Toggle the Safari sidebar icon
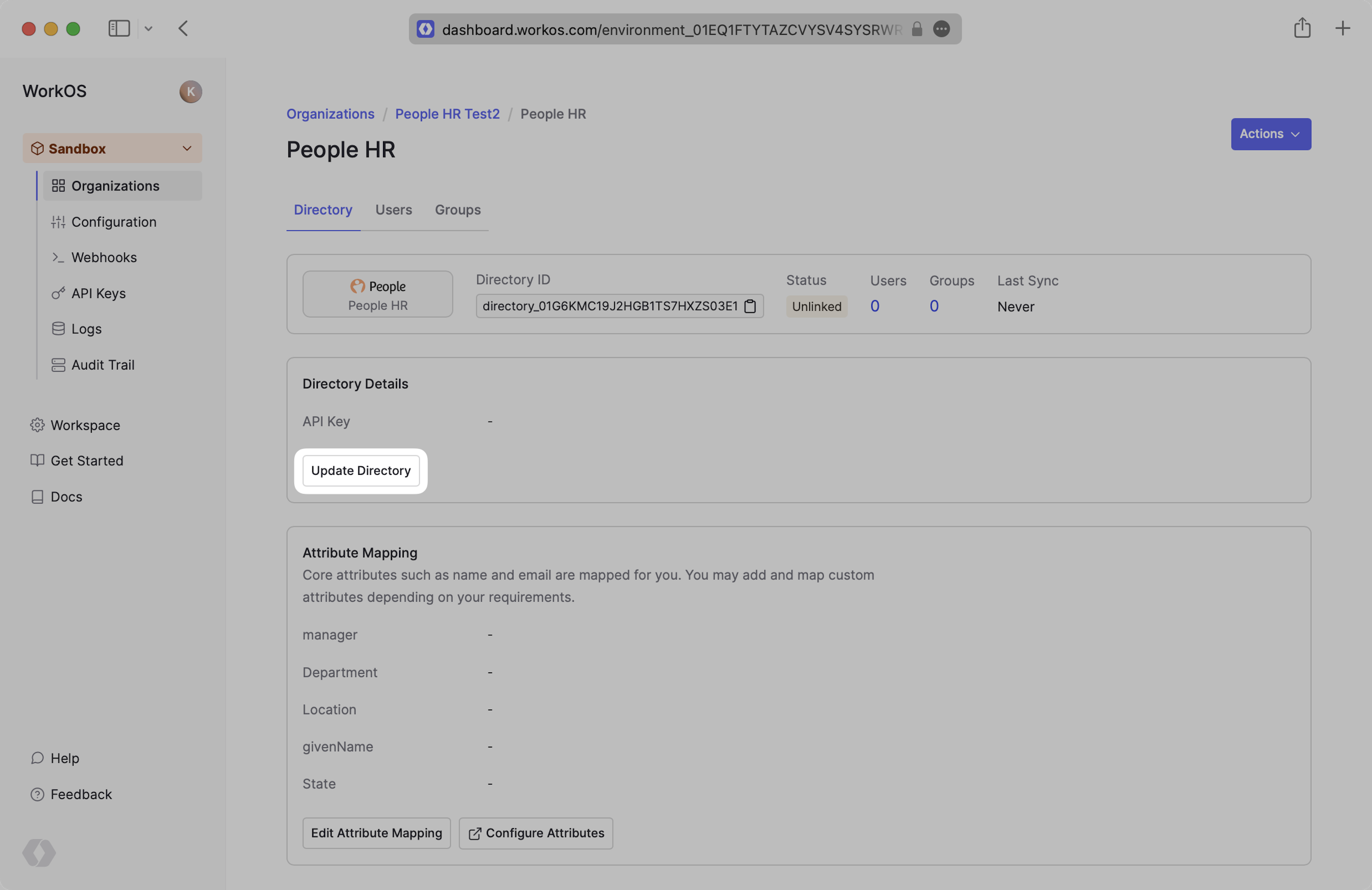Viewport: 1372px width, 890px height. (119, 28)
